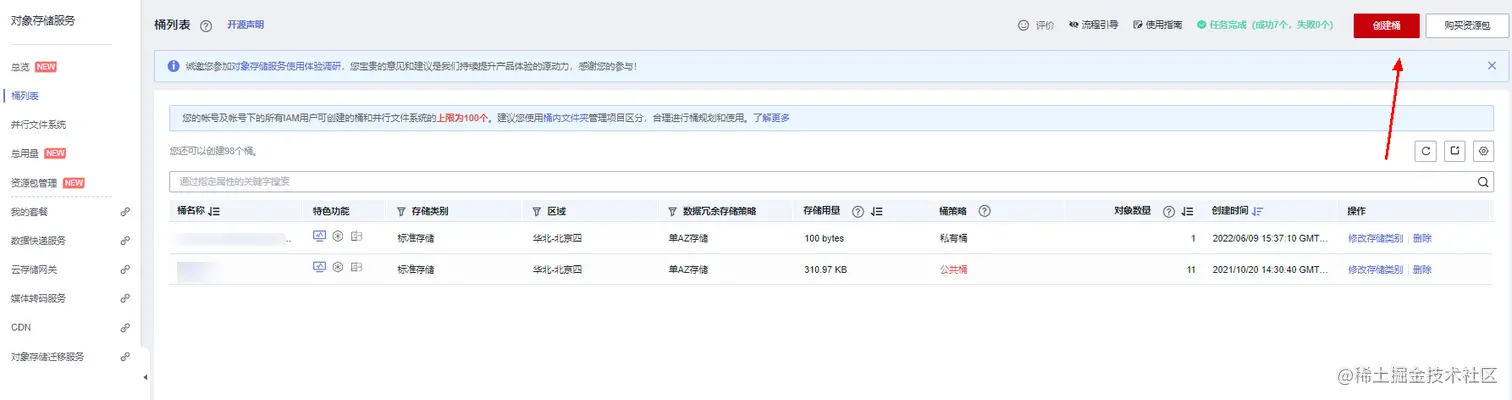Click 公共桶 policy cell
Viewport: 1512px width, 400px height.
click(953, 269)
